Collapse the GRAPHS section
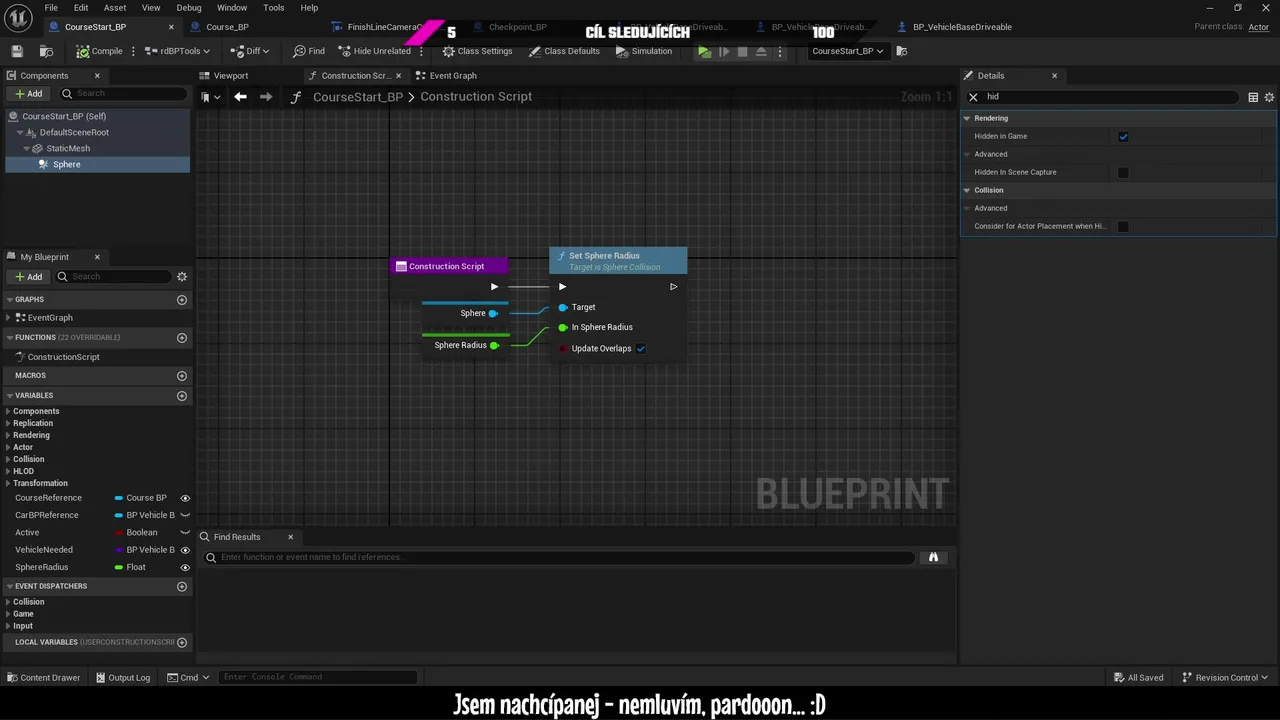The image size is (1280, 720). pos(10,300)
